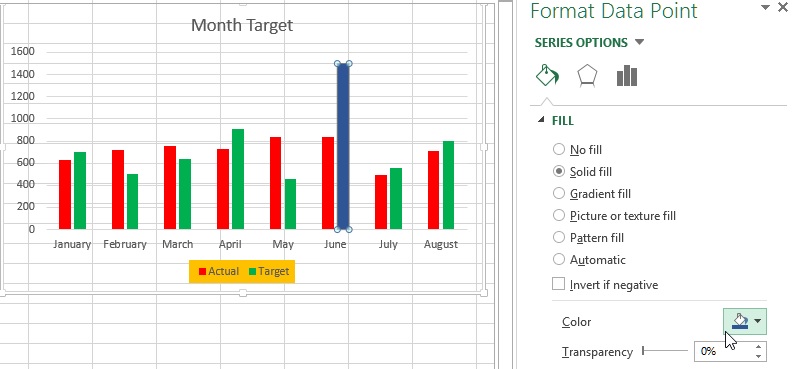
Task: Close the Format Data Point pane
Action: coord(783,7)
